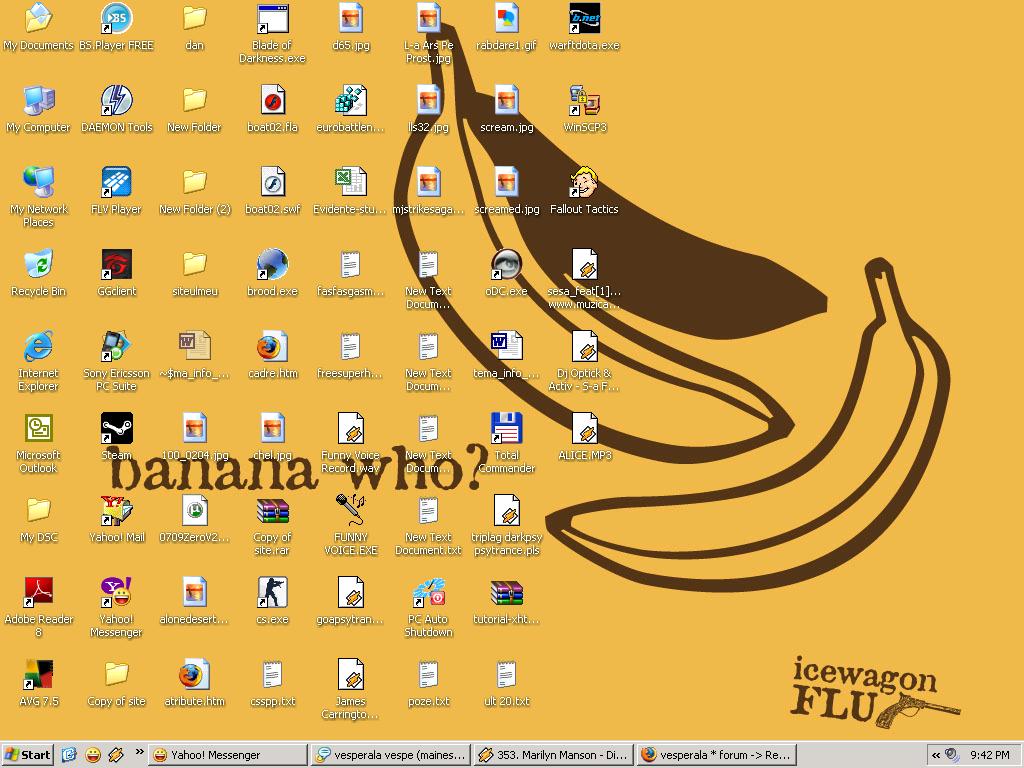Launch the PC Auto Shutdown shortcut

click(x=428, y=593)
